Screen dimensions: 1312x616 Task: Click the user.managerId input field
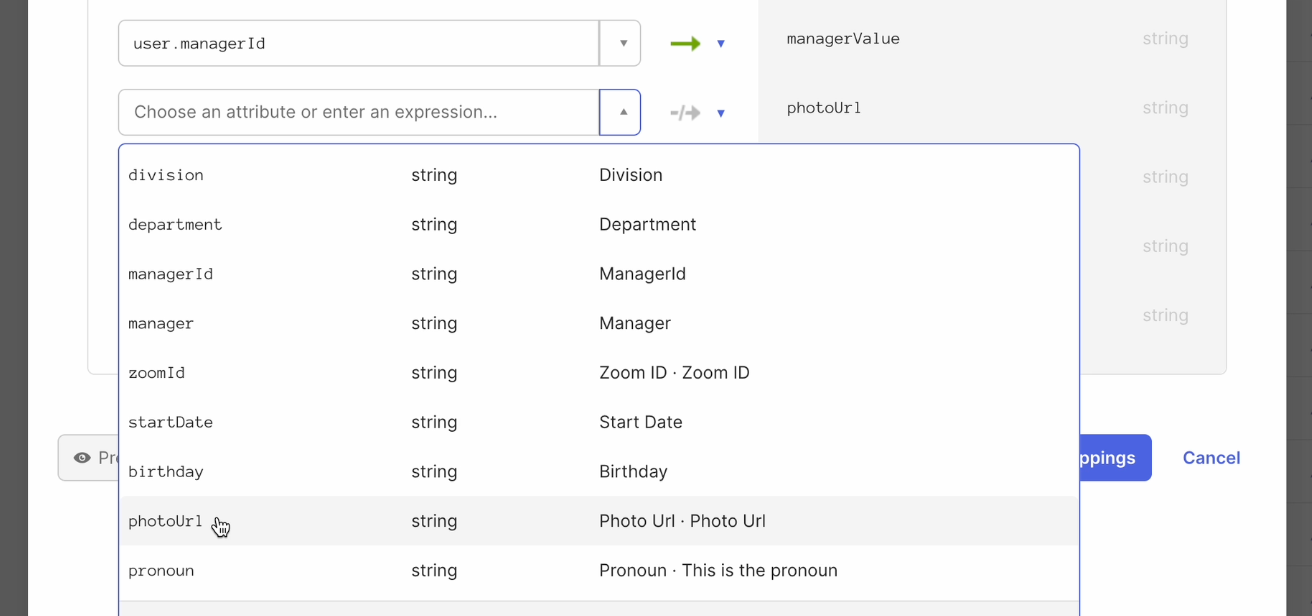tap(358, 44)
